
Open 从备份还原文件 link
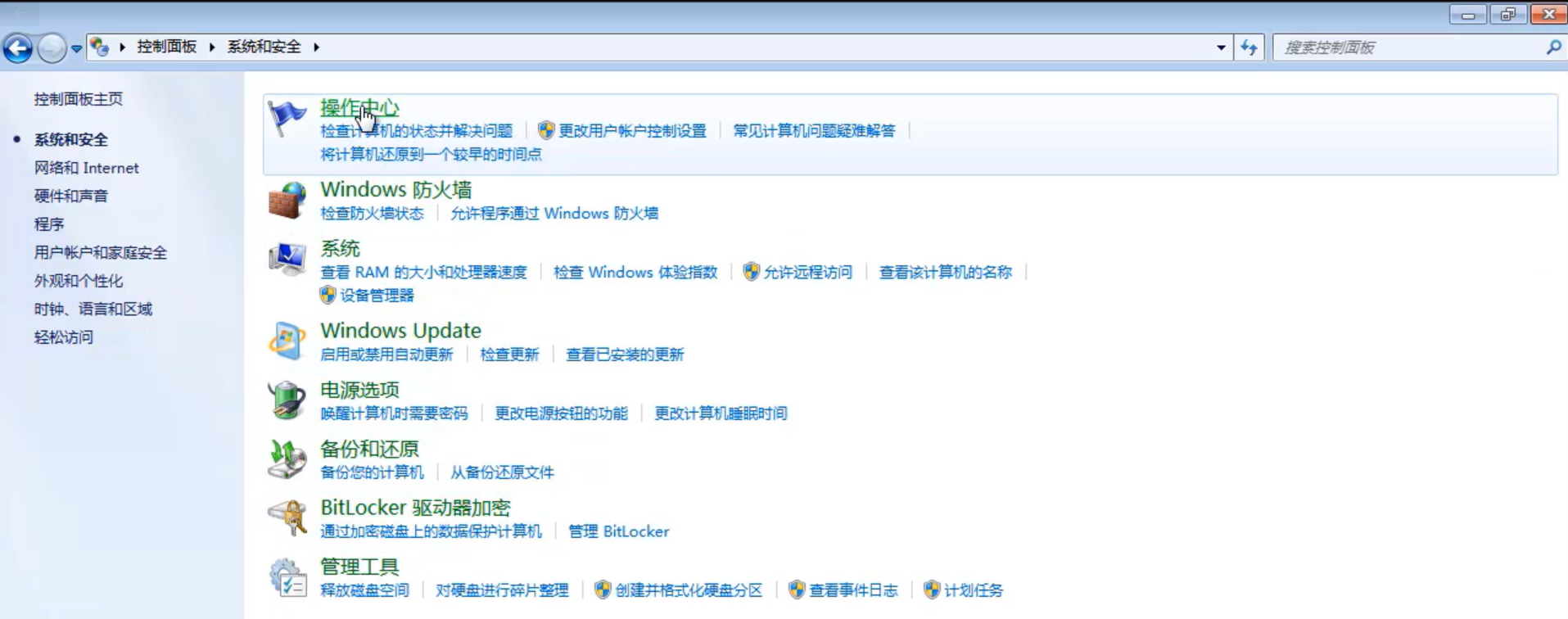click(502, 472)
